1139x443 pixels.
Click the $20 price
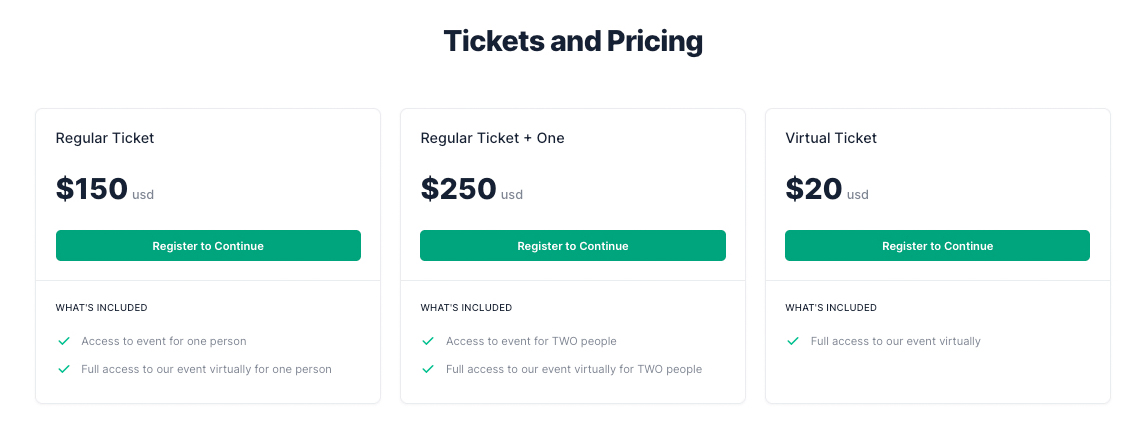814,189
